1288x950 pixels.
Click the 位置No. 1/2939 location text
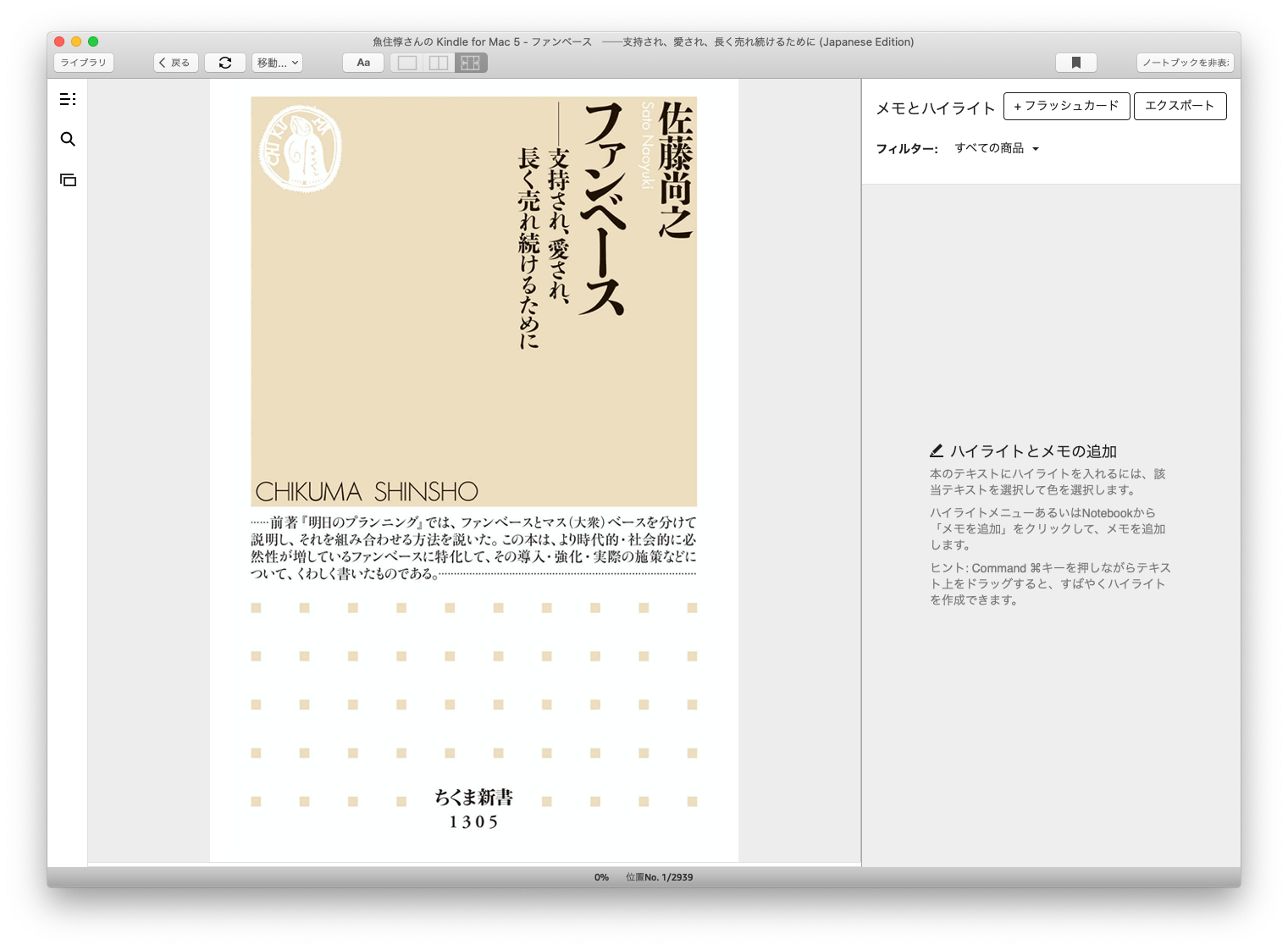[659, 877]
